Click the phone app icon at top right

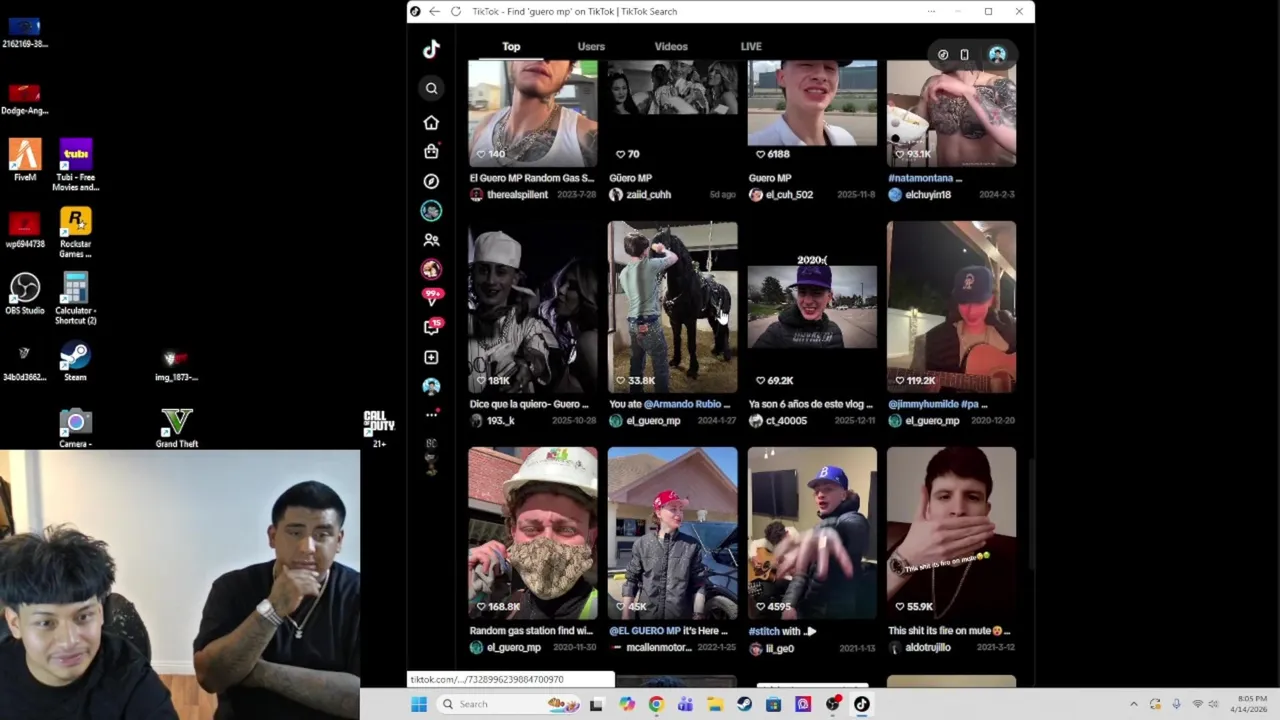(x=964, y=55)
